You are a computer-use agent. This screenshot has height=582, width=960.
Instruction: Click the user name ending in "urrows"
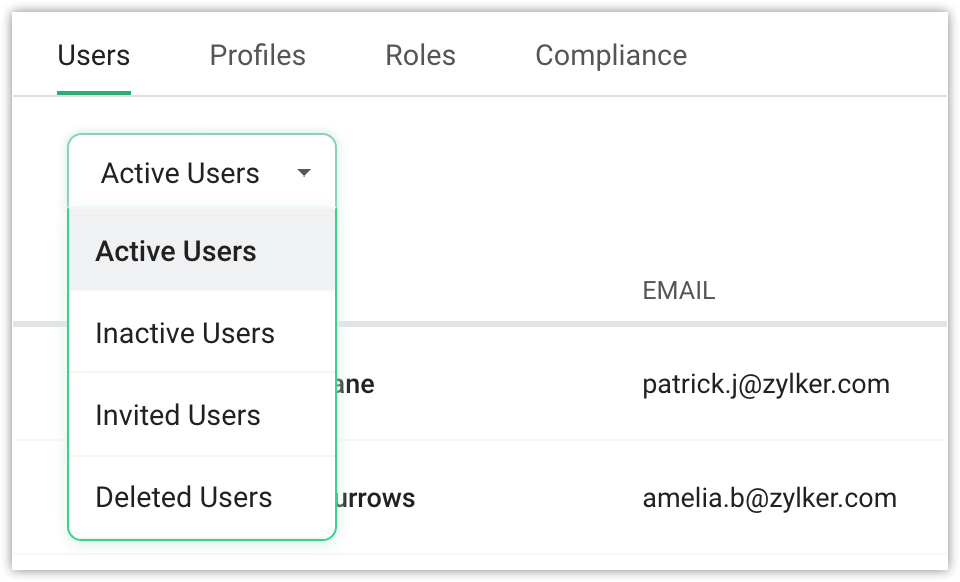376,497
